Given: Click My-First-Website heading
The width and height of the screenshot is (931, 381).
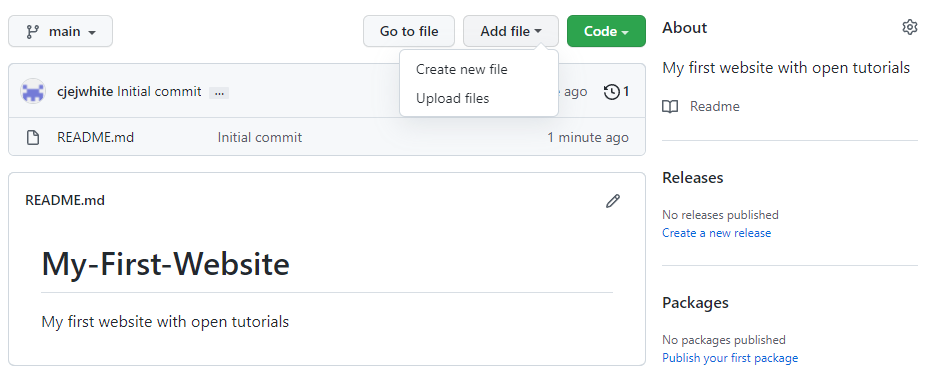Looking at the screenshot, I should pos(166,264).
